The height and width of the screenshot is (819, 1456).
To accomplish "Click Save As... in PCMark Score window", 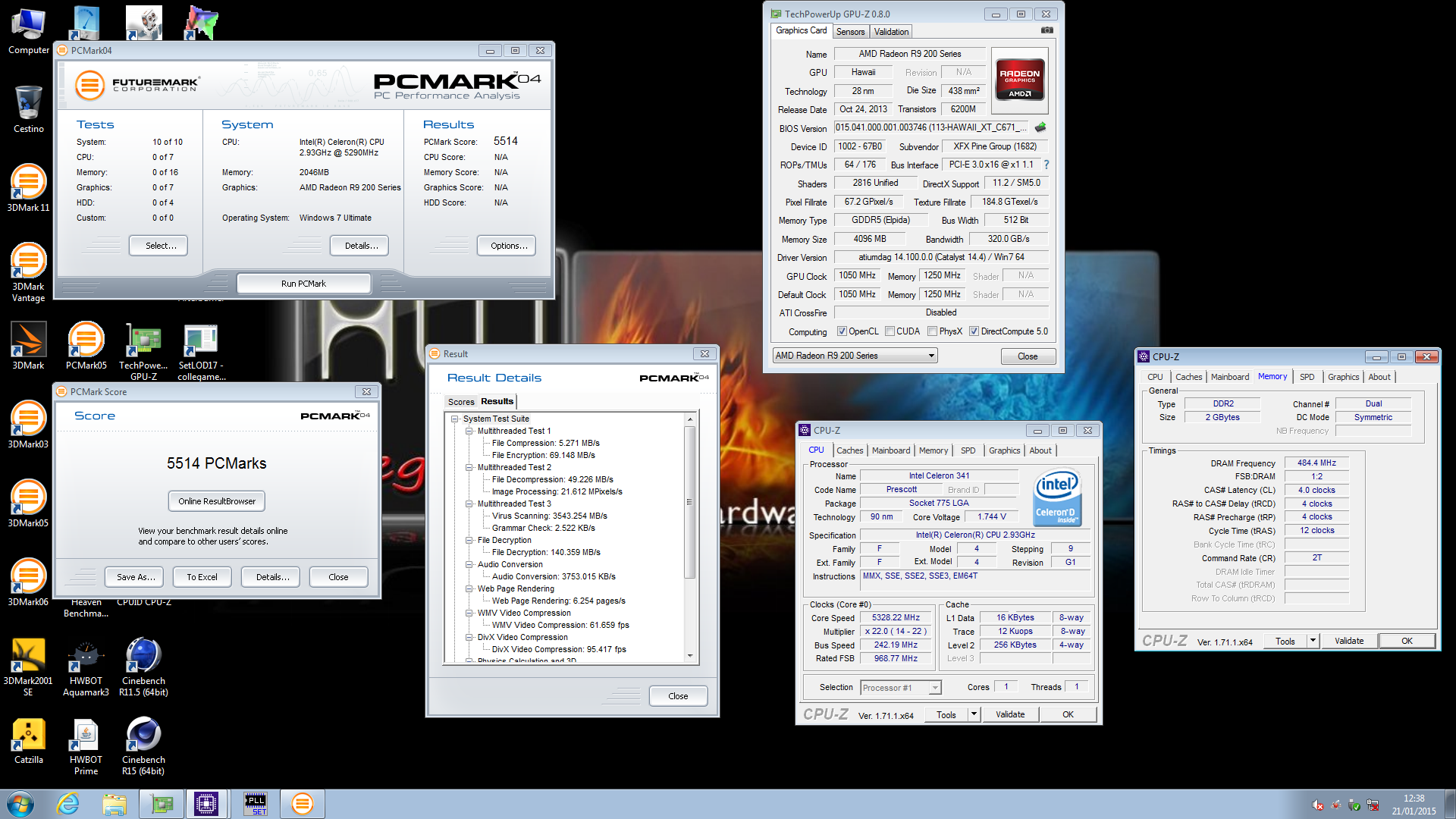I will click(134, 577).
